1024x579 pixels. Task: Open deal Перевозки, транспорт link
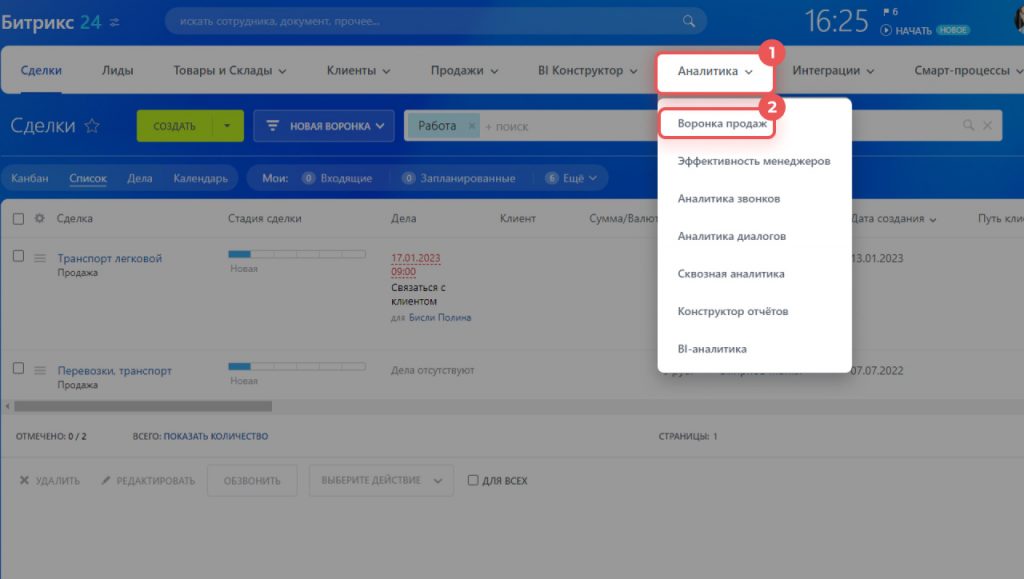click(x=114, y=371)
